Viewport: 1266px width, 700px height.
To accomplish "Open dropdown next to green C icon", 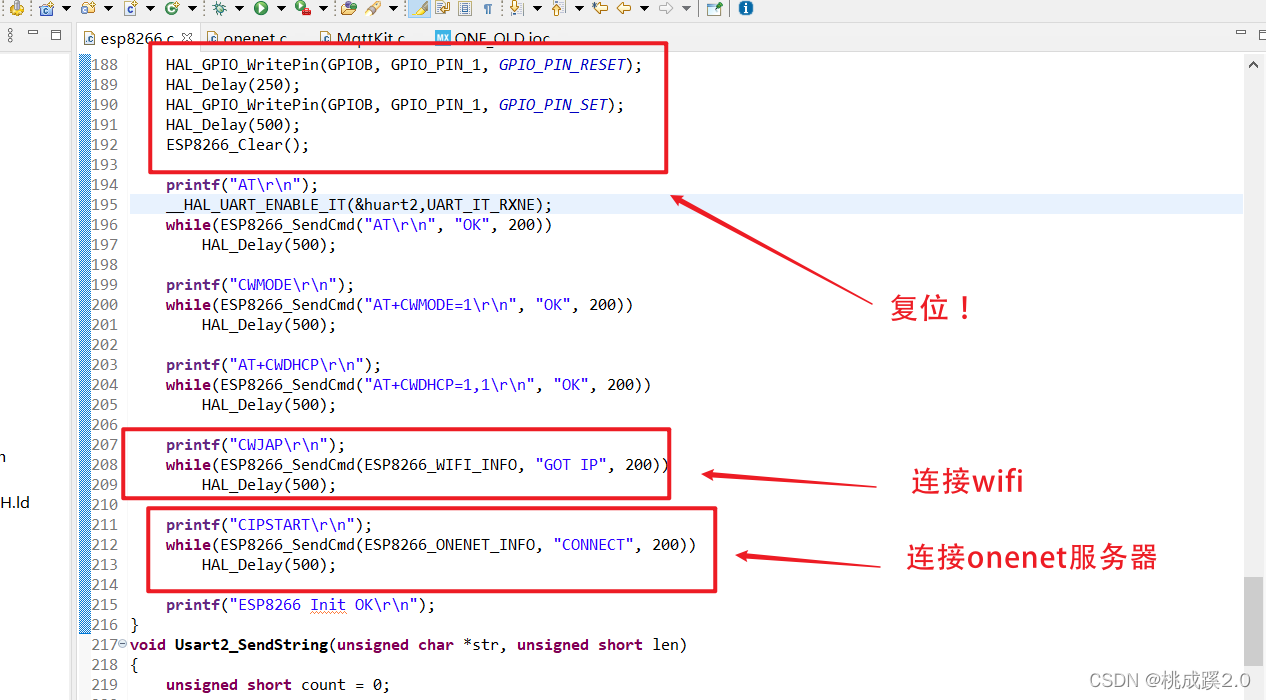I will (x=191, y=8).
